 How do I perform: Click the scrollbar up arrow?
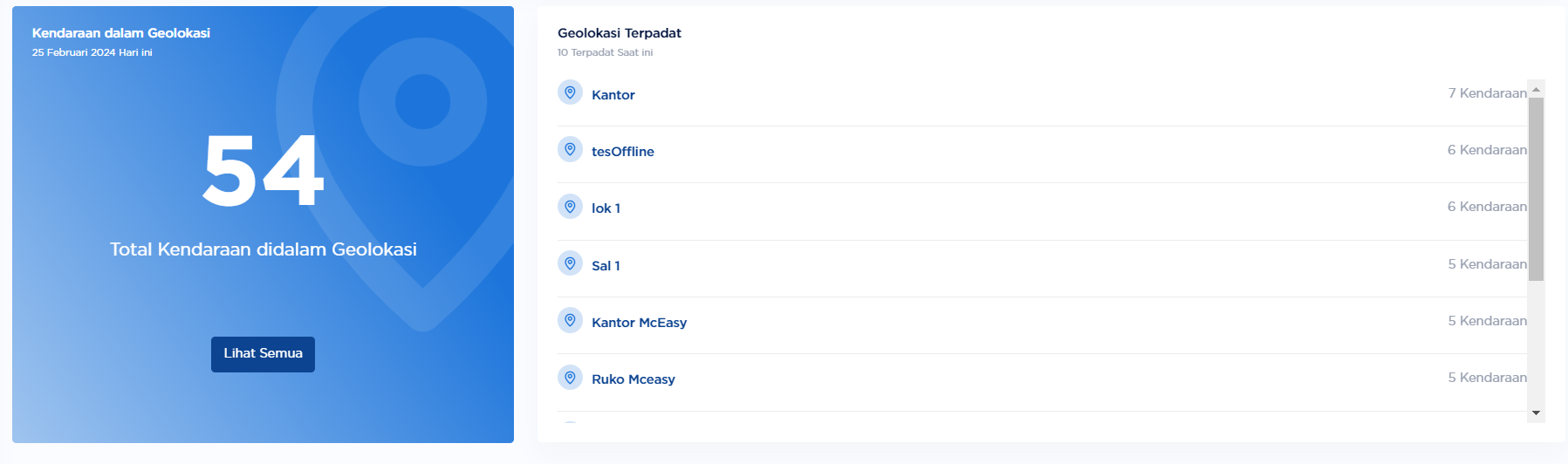click(1536, 89)
